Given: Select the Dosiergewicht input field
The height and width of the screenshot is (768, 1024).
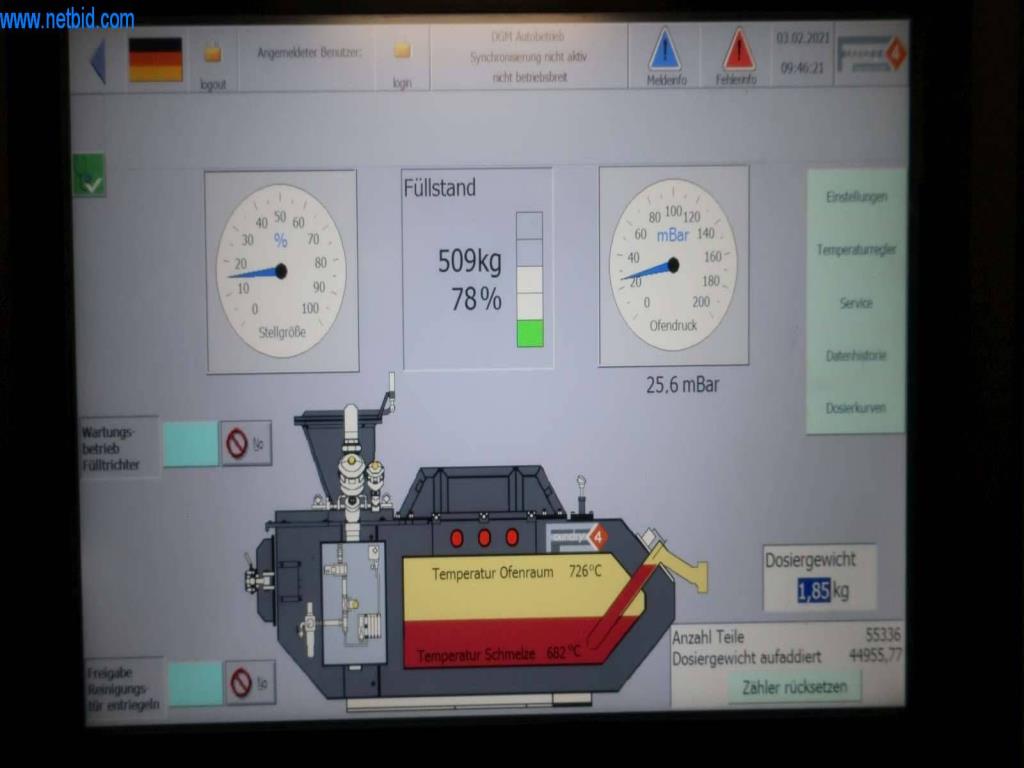Looking at the screenshot, I should tap(814, 591).
